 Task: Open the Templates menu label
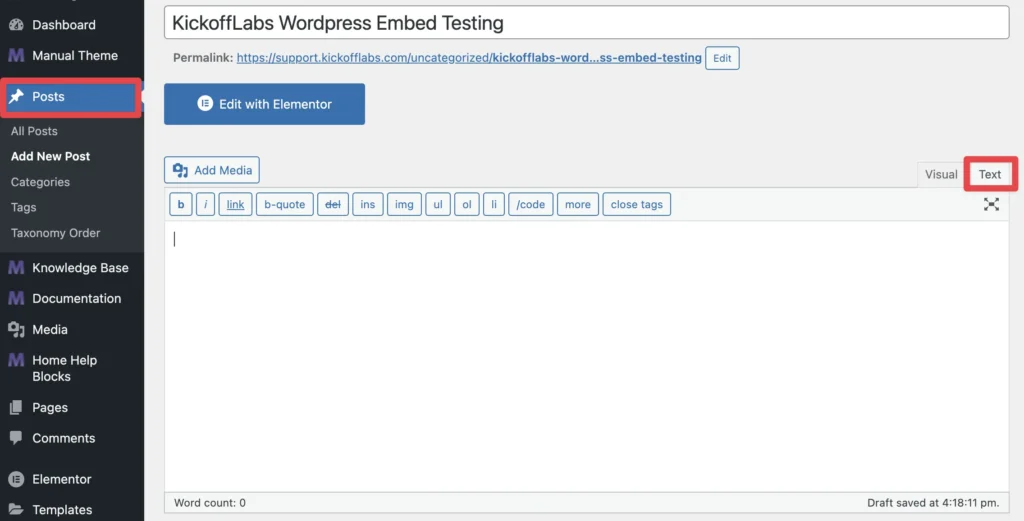click(62, 509)
